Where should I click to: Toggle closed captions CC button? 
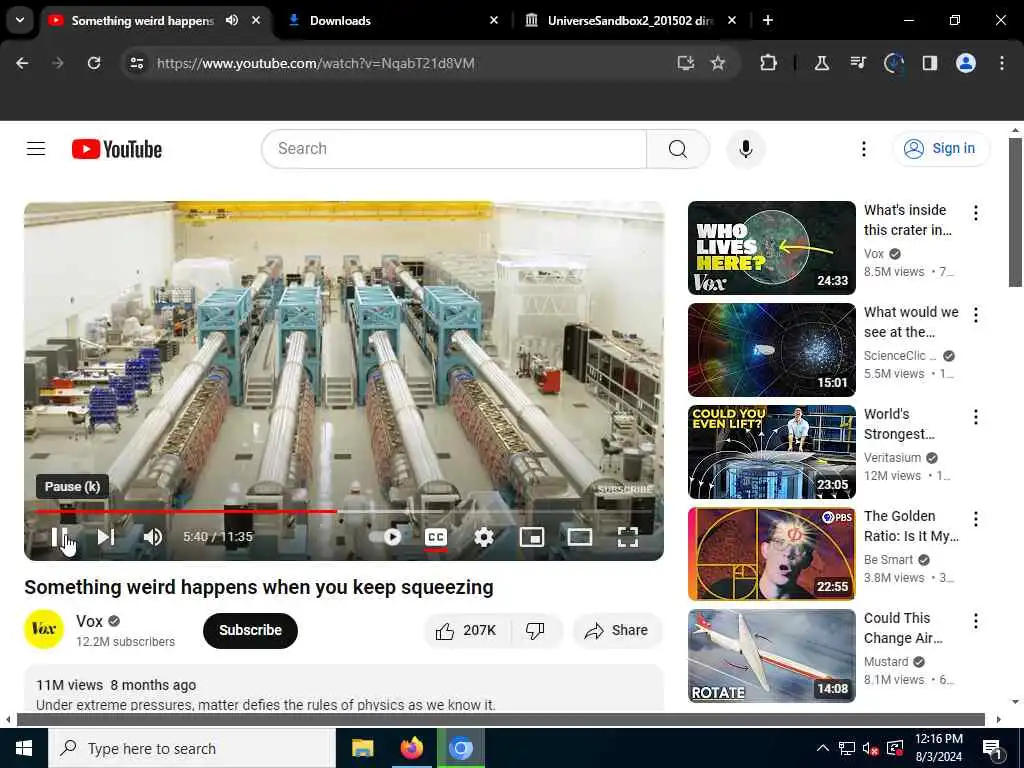tap(436, 537)
